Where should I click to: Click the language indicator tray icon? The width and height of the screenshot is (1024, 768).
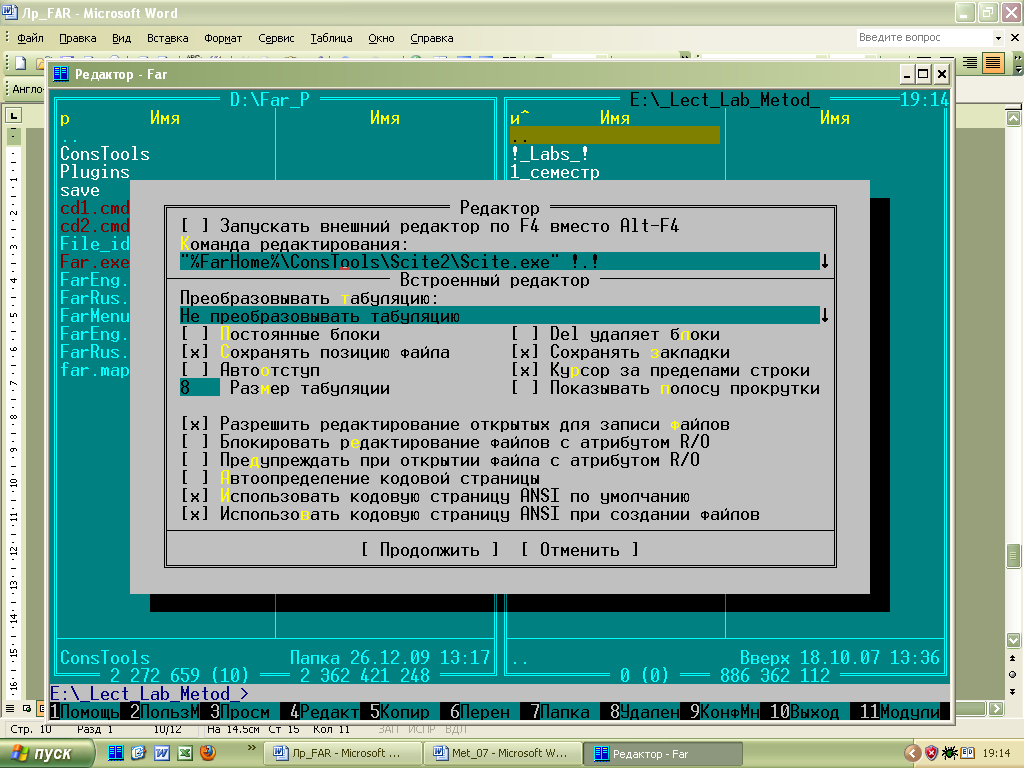pos(967,753)
